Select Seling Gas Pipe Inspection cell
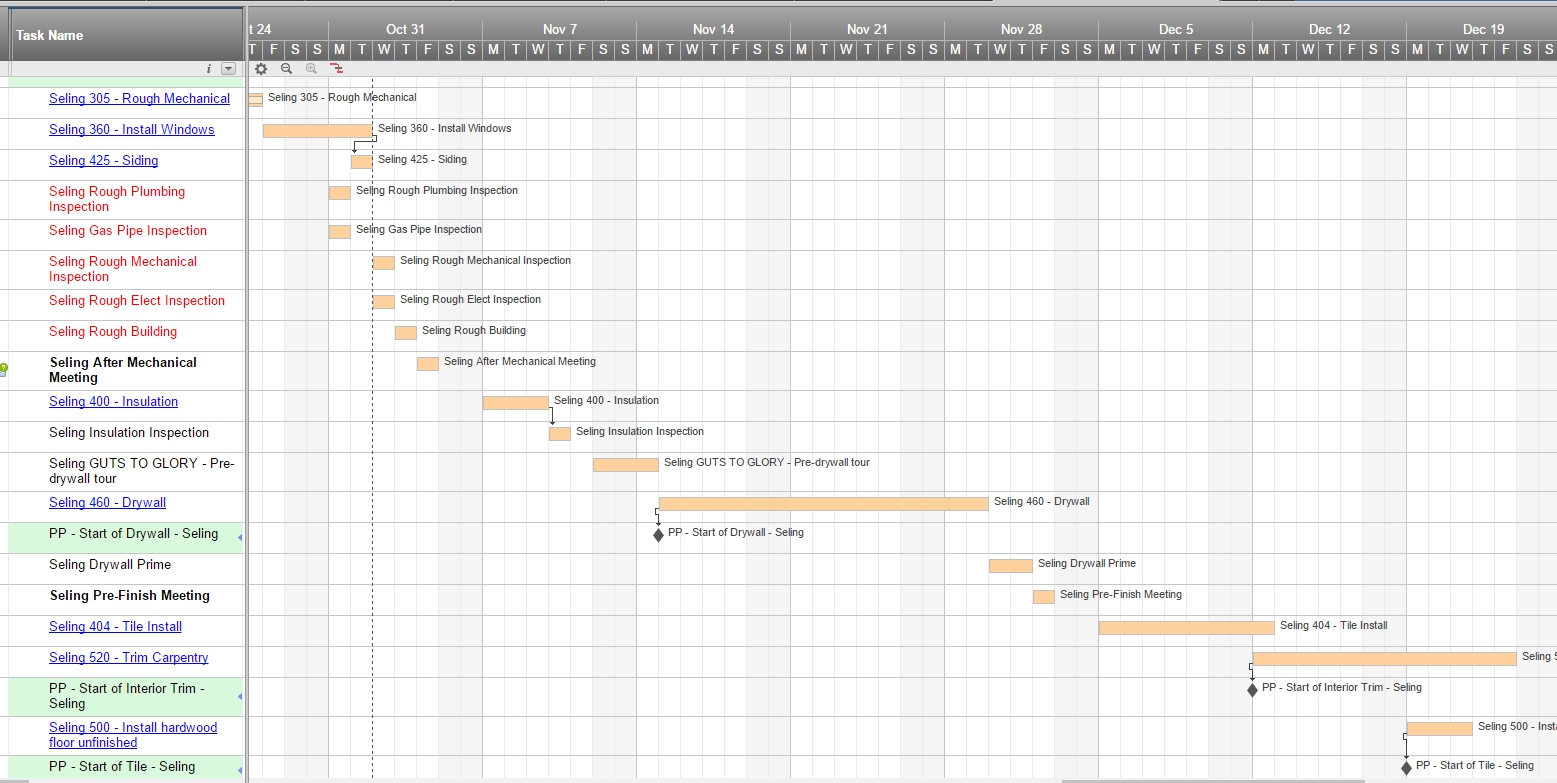This screenshot has height=783, width=1557. [126, 235]
